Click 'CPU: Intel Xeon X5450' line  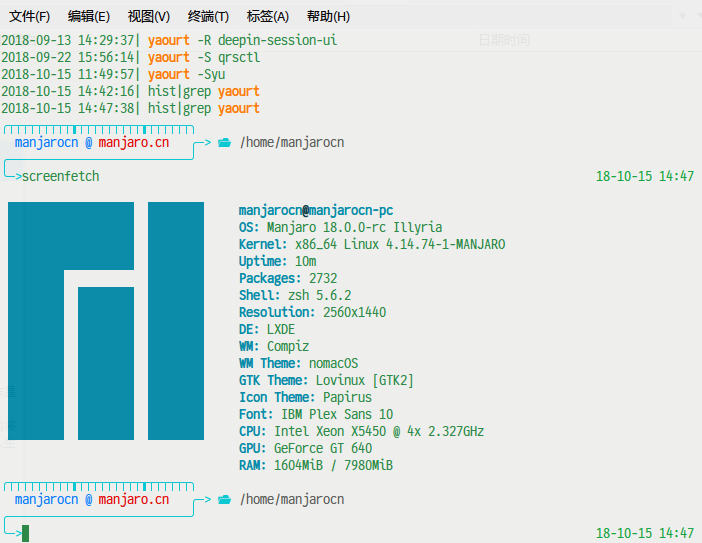(361, 432)
